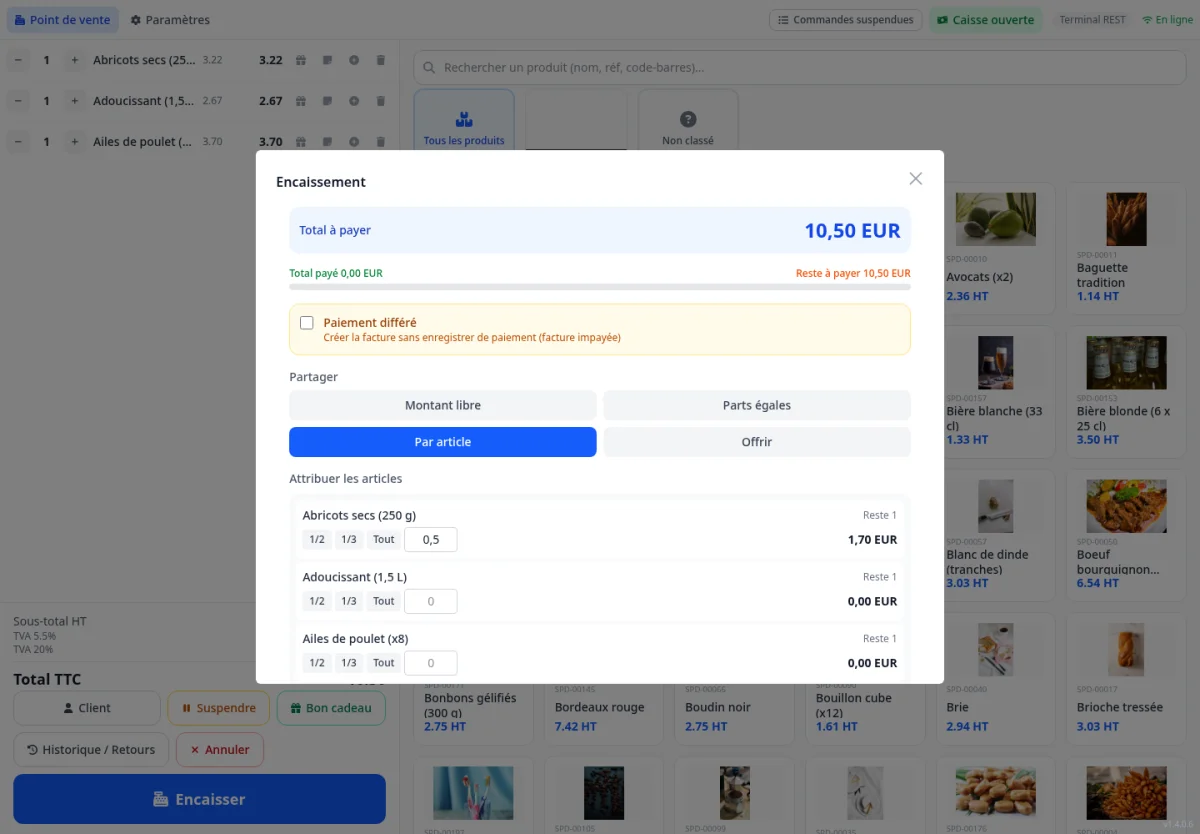Switch to the Montant libre split mode
The image size is (1200, 834).
pyautogui.click(x=443, y=405)
